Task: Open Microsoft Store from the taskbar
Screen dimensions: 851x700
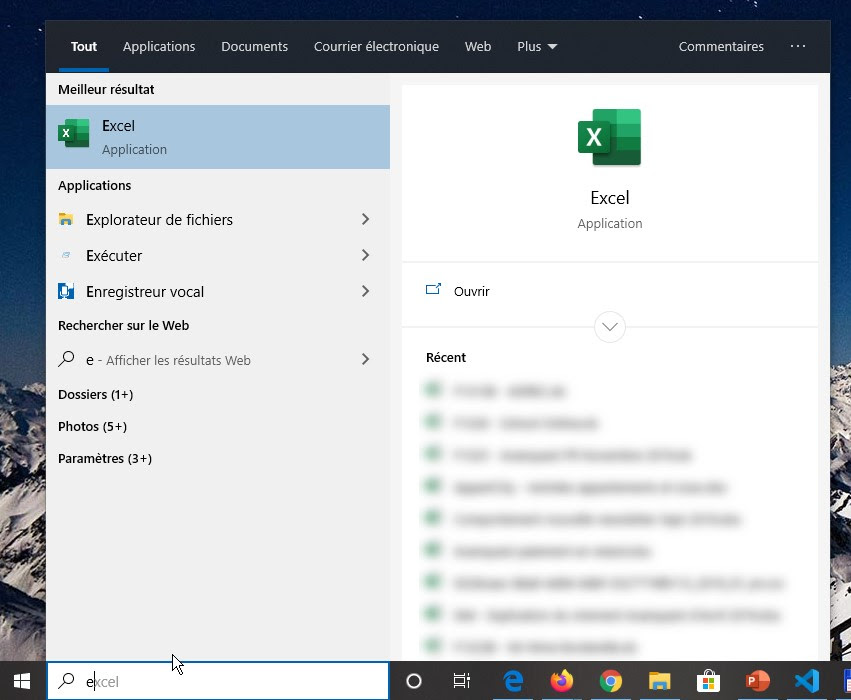Action: (708, 681)
